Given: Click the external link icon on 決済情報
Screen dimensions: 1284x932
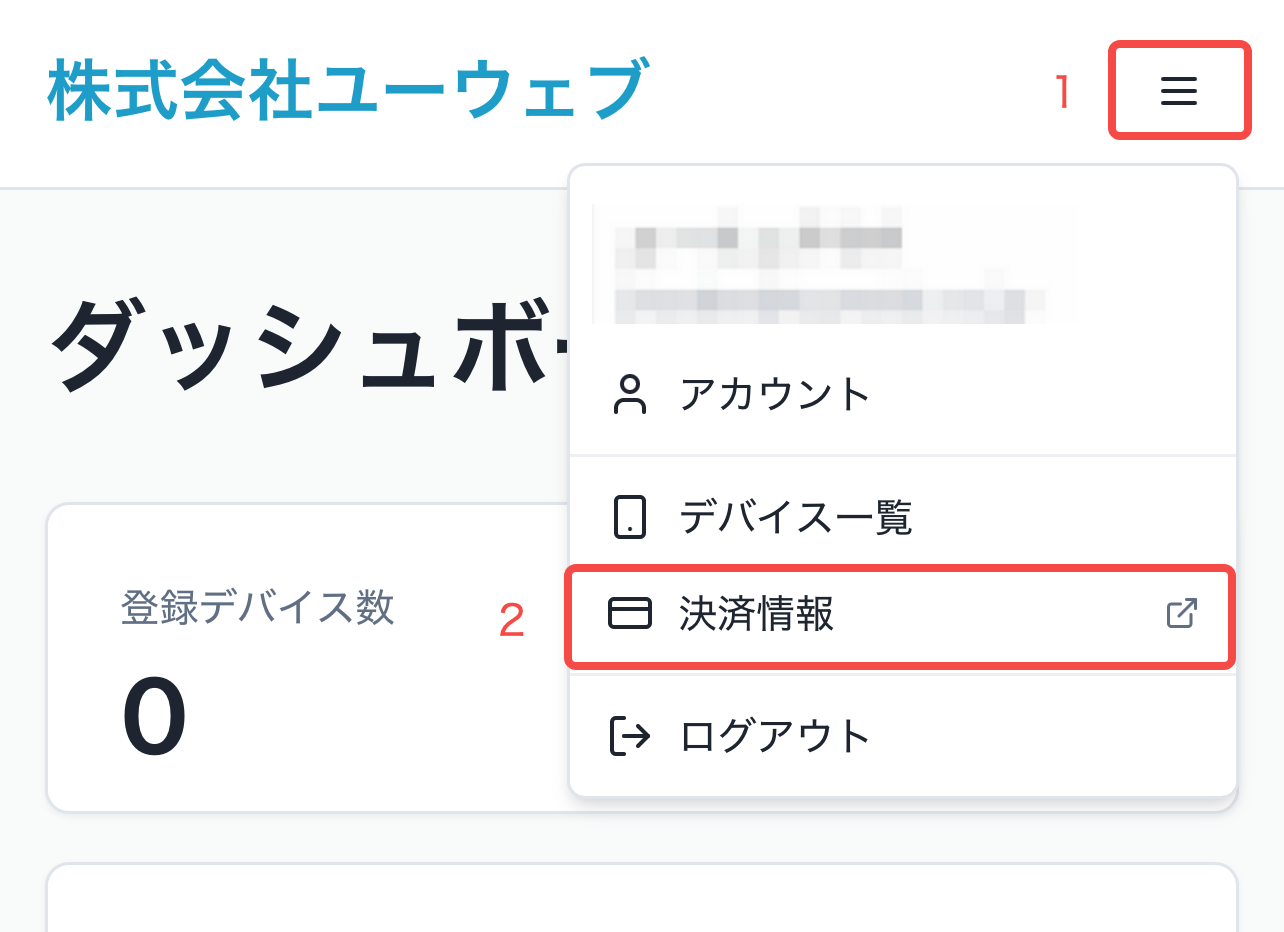Looking at the screenshot, I should click(1182, 613).
